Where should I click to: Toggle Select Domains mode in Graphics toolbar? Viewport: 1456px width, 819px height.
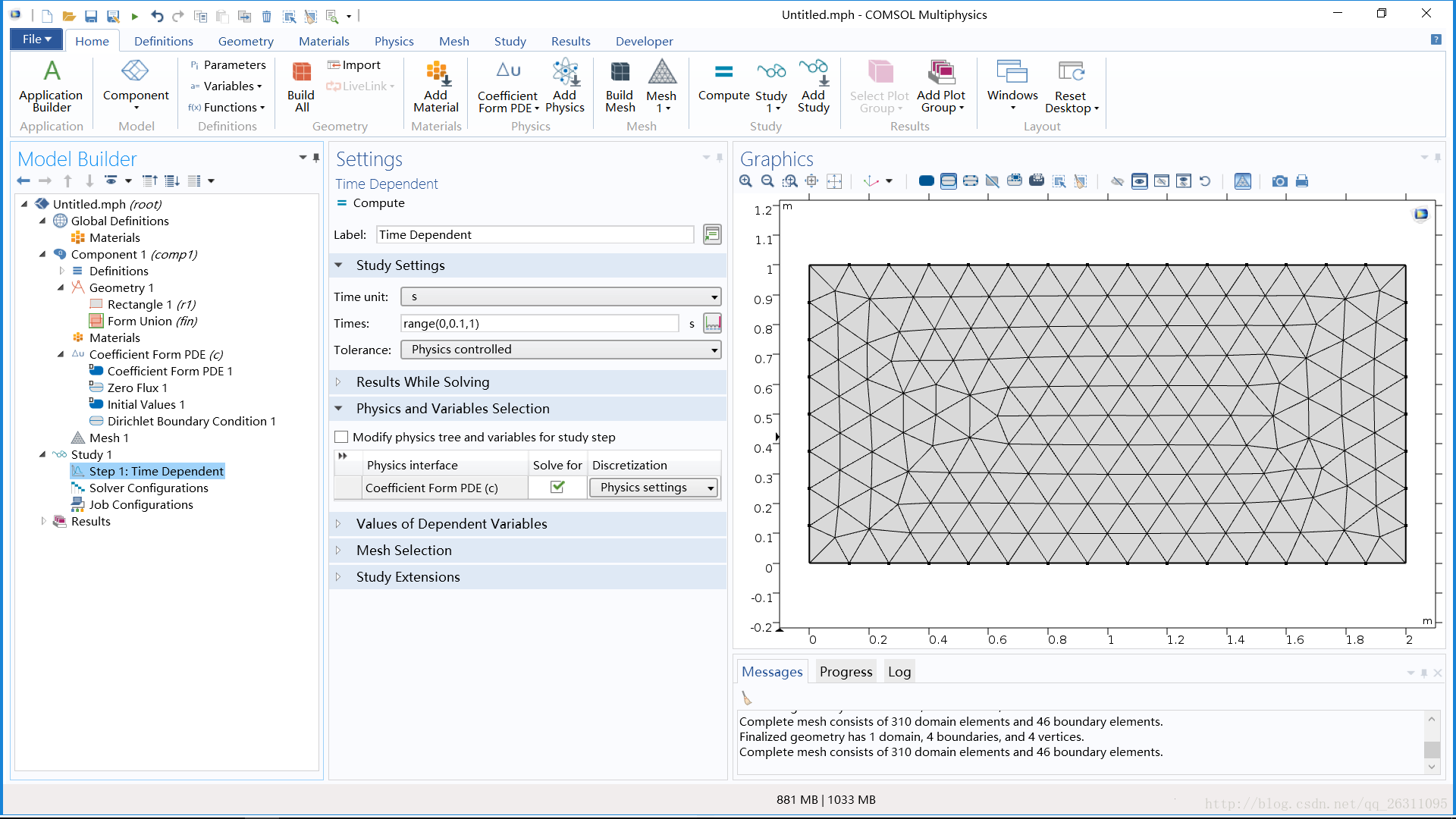tap(926, 181)
